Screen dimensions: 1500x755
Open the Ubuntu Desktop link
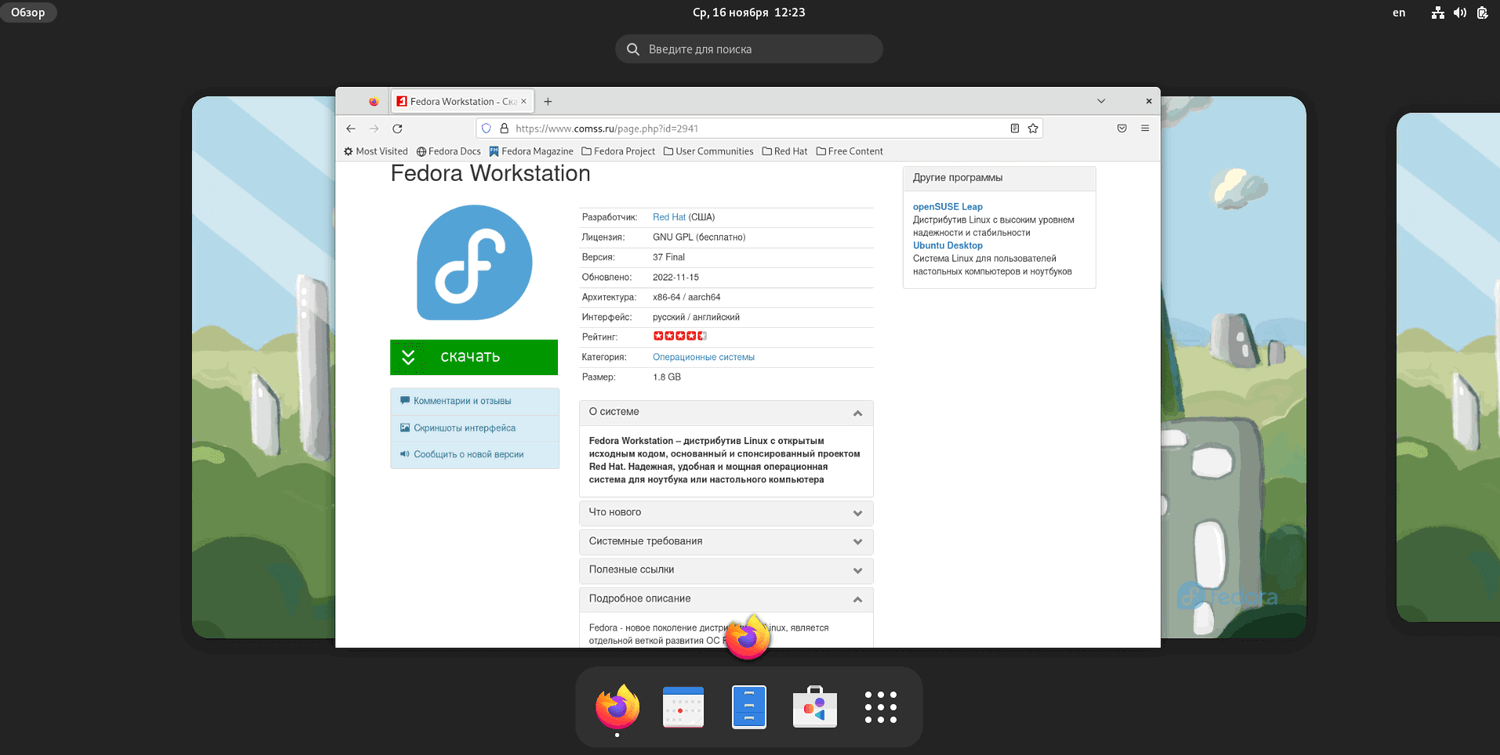point(948,246)
